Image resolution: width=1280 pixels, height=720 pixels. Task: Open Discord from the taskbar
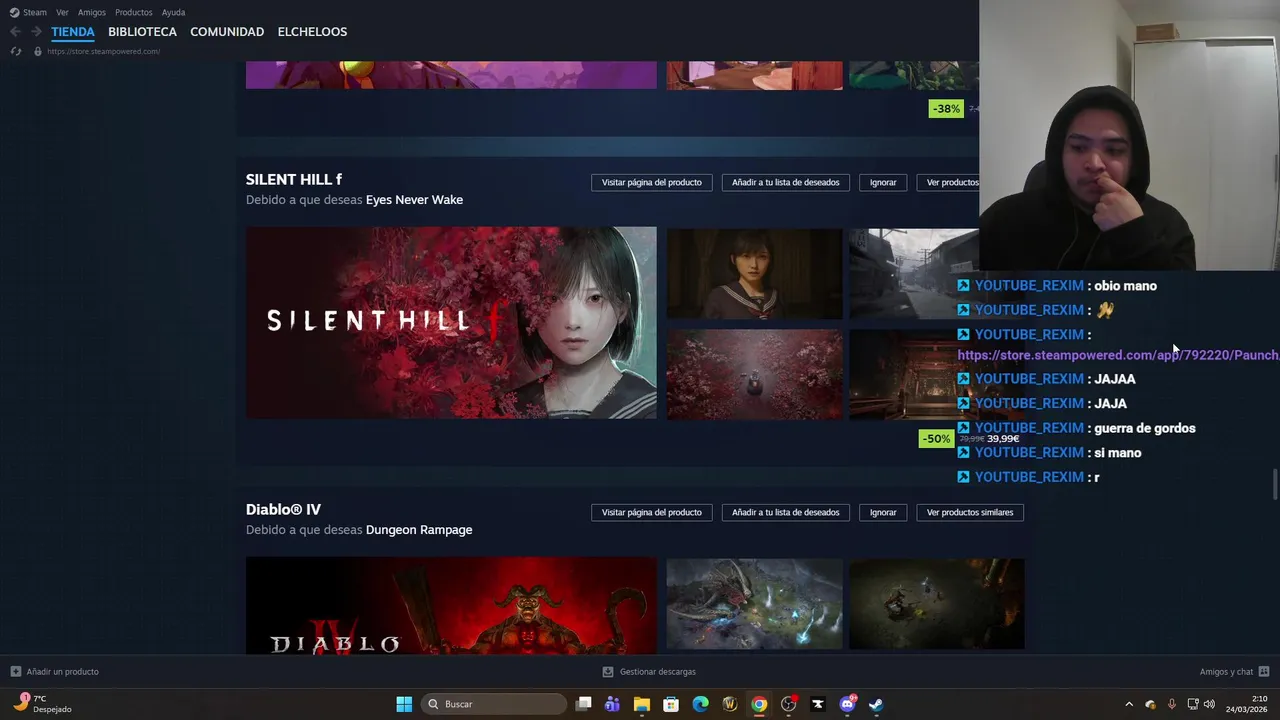847,704
